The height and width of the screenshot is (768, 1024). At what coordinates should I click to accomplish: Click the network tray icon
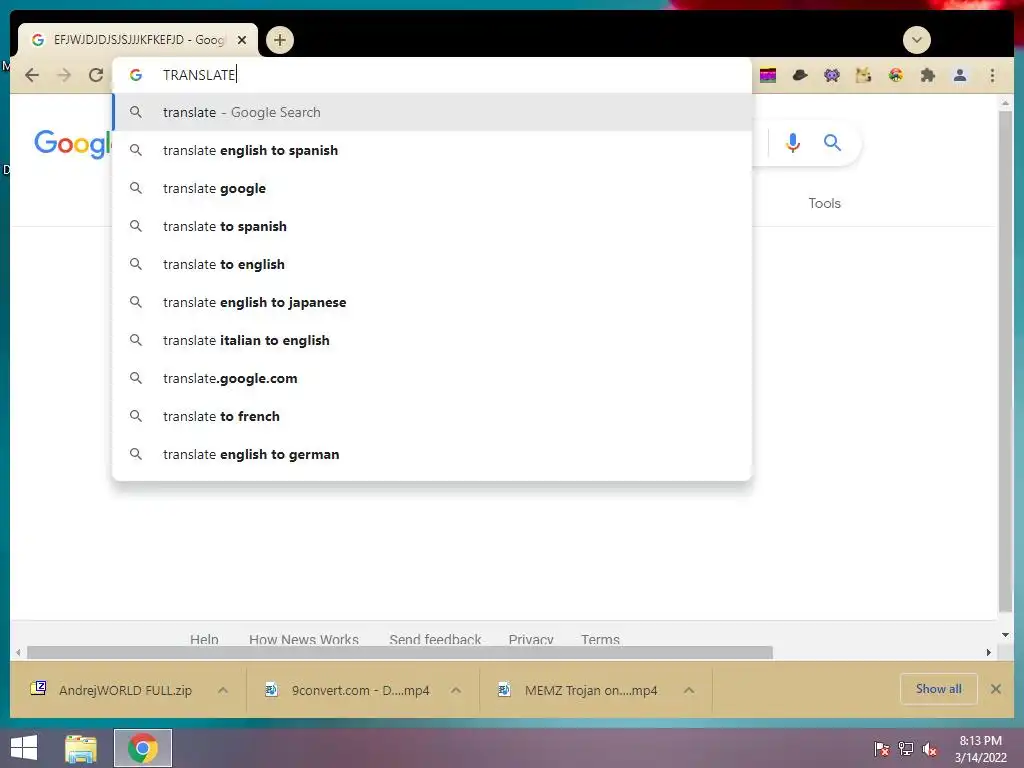906,749
